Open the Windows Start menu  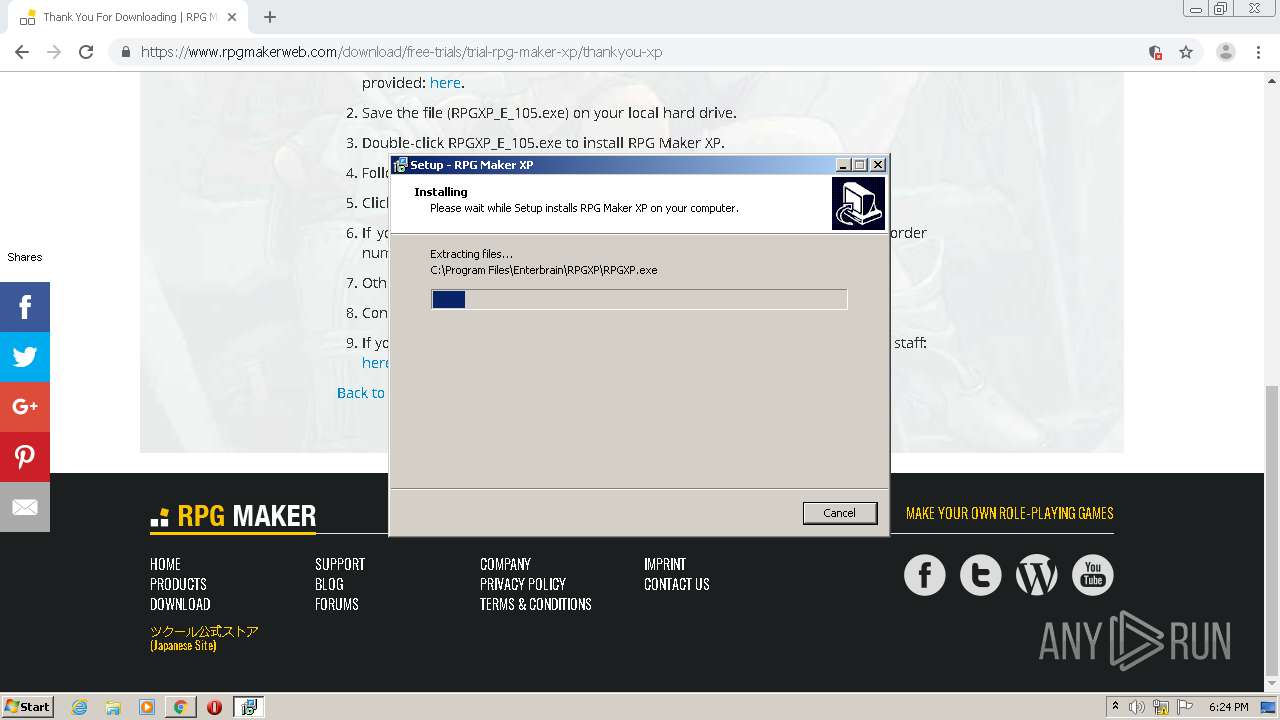(x=28, y=707)
